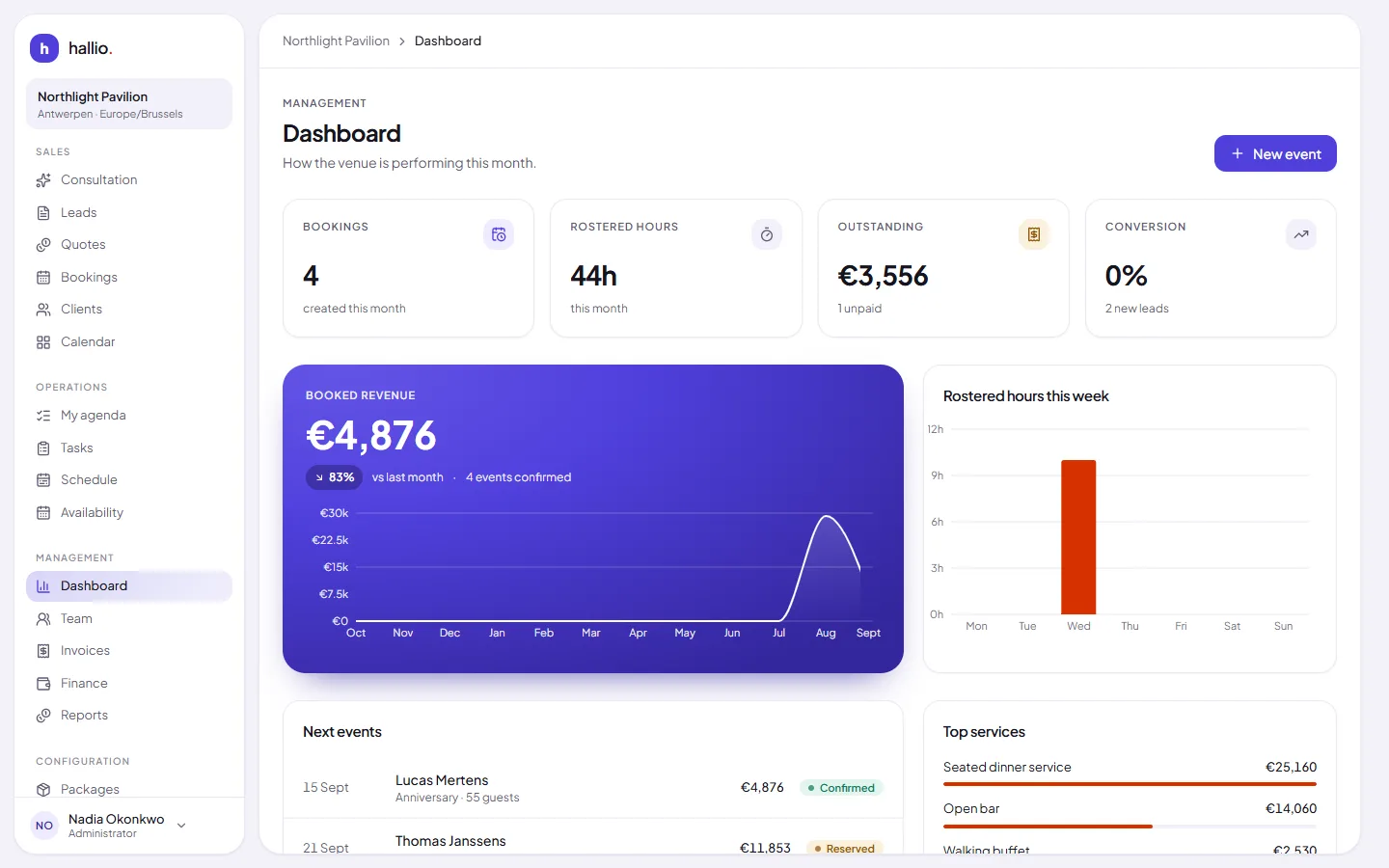
Task: Click the Bookings calendar icon
Action: point(43,278)
